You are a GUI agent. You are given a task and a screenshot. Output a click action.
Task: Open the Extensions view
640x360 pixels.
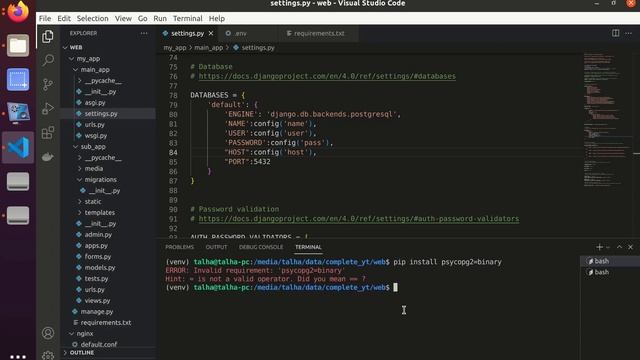click(48, 133)
